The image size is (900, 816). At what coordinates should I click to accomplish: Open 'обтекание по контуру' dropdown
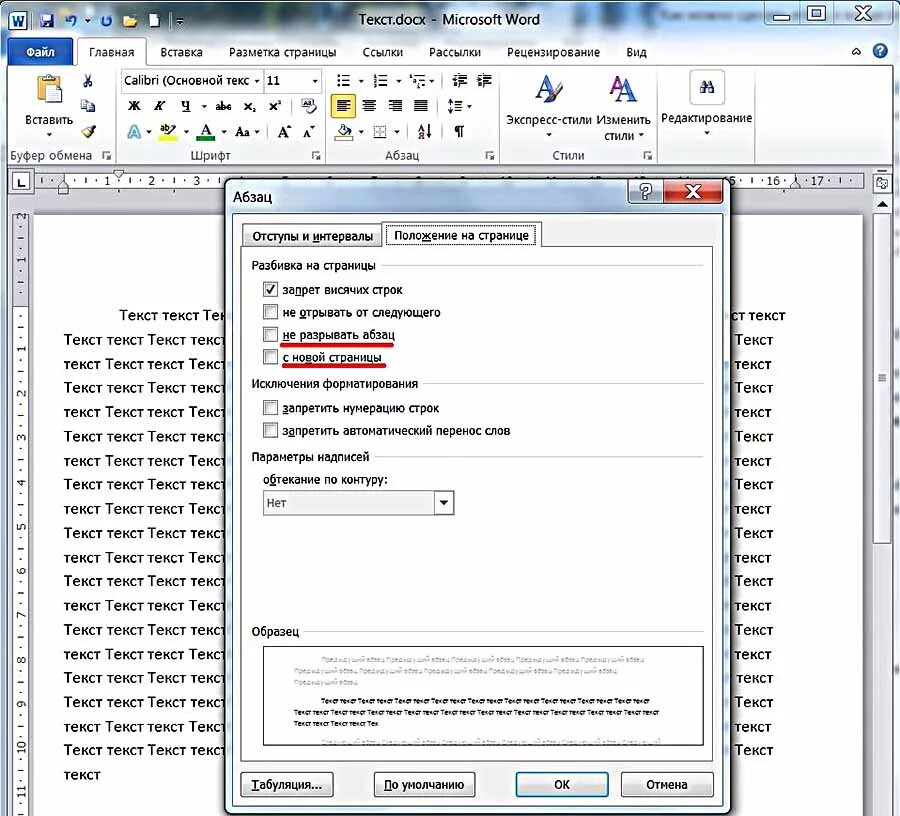[x=444, y=503]
